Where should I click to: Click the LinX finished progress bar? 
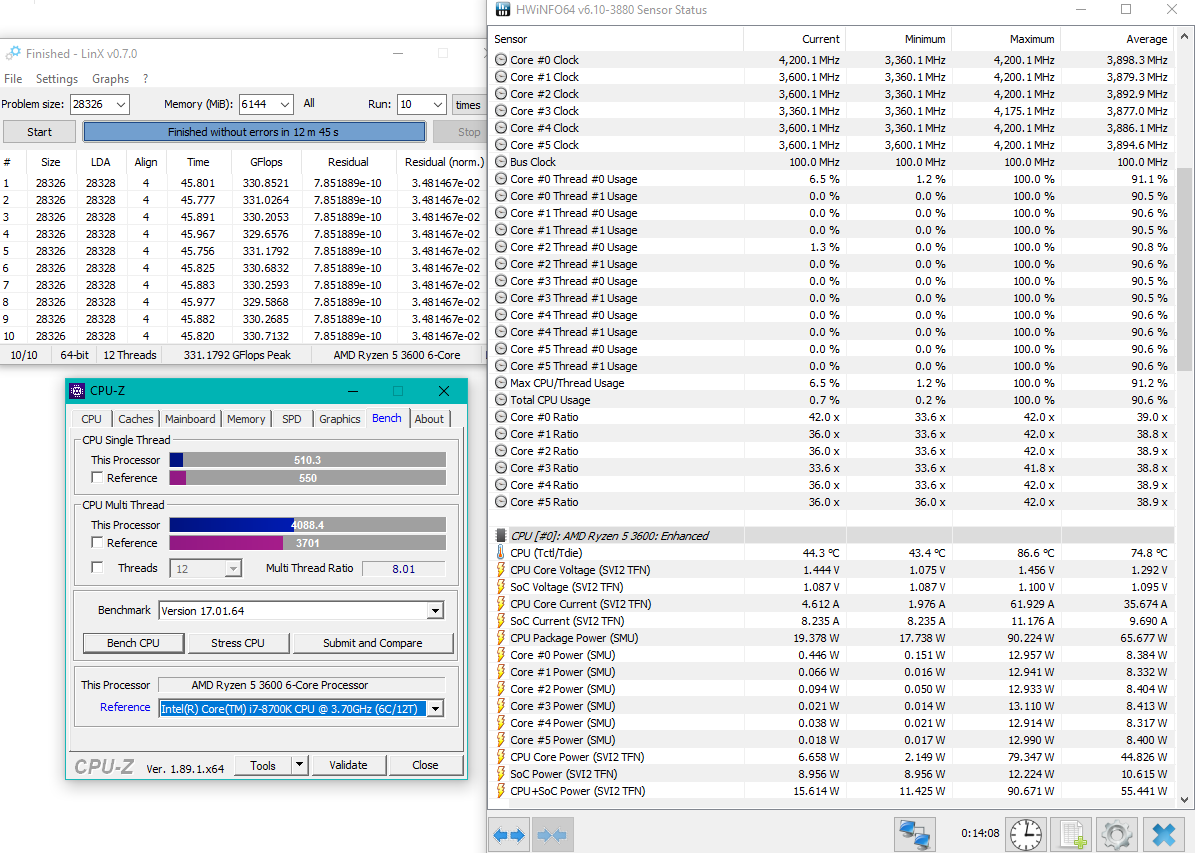(x=254, y=132)
